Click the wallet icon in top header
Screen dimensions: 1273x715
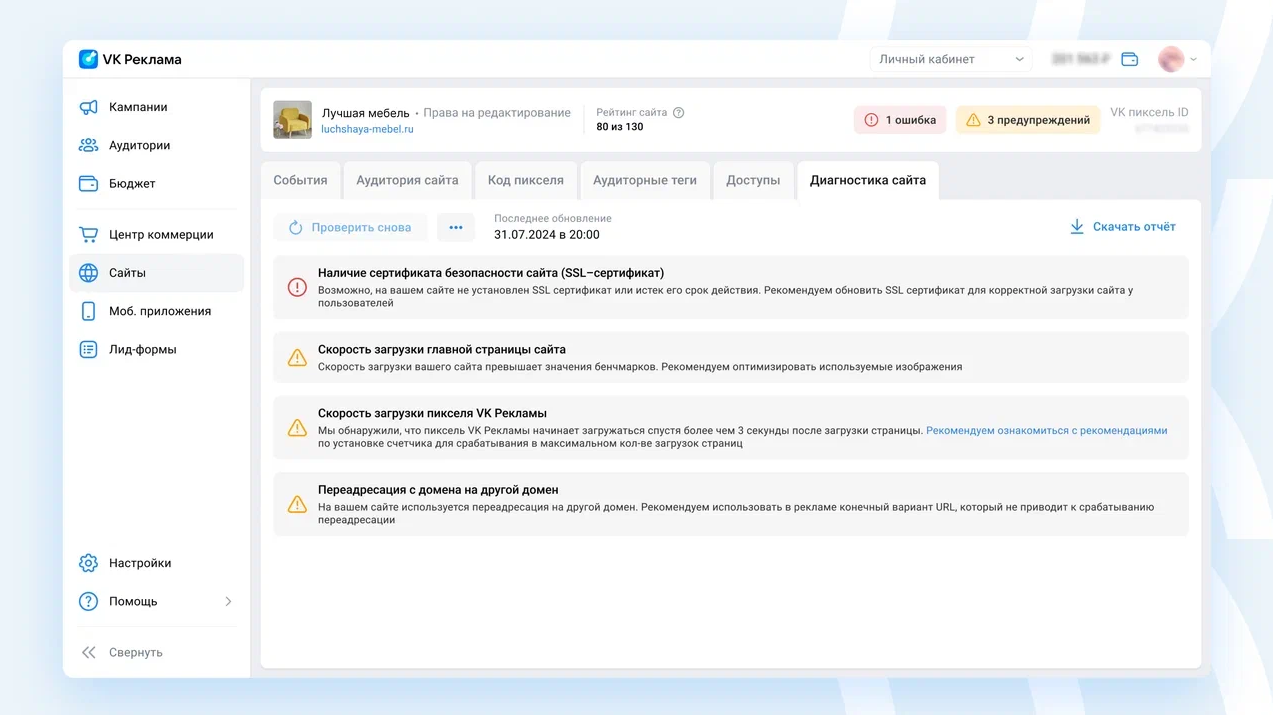click(1129, 59)
